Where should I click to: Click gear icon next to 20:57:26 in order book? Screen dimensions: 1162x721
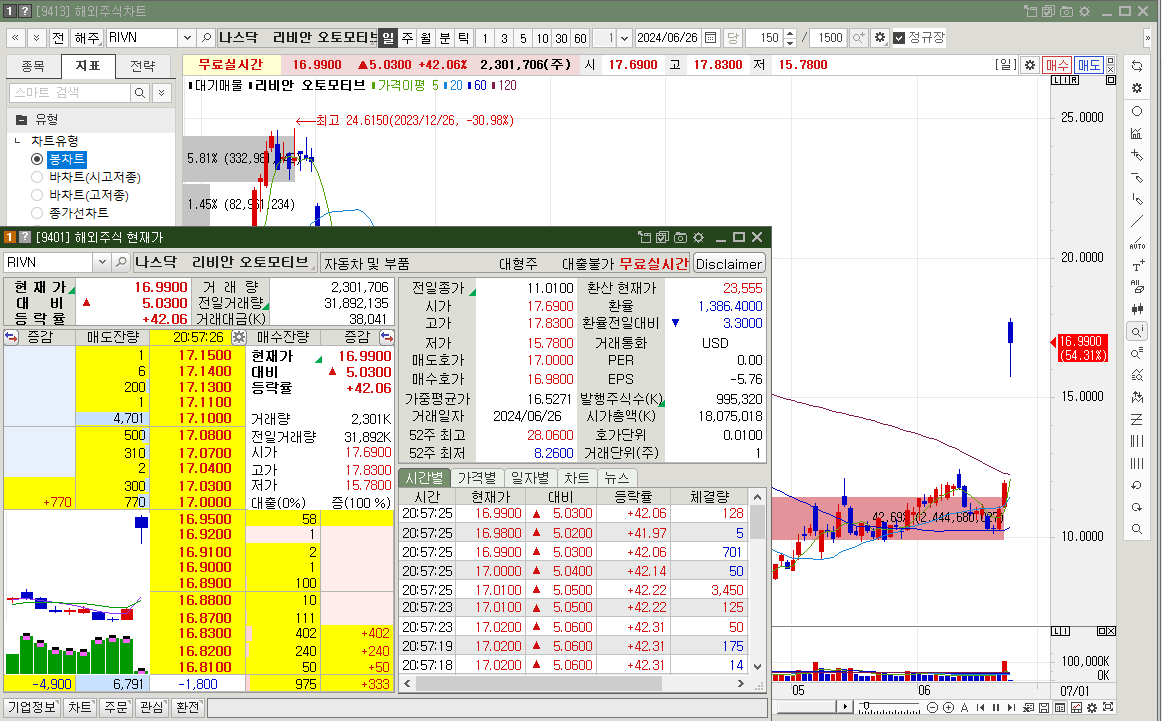pos(239,337)
